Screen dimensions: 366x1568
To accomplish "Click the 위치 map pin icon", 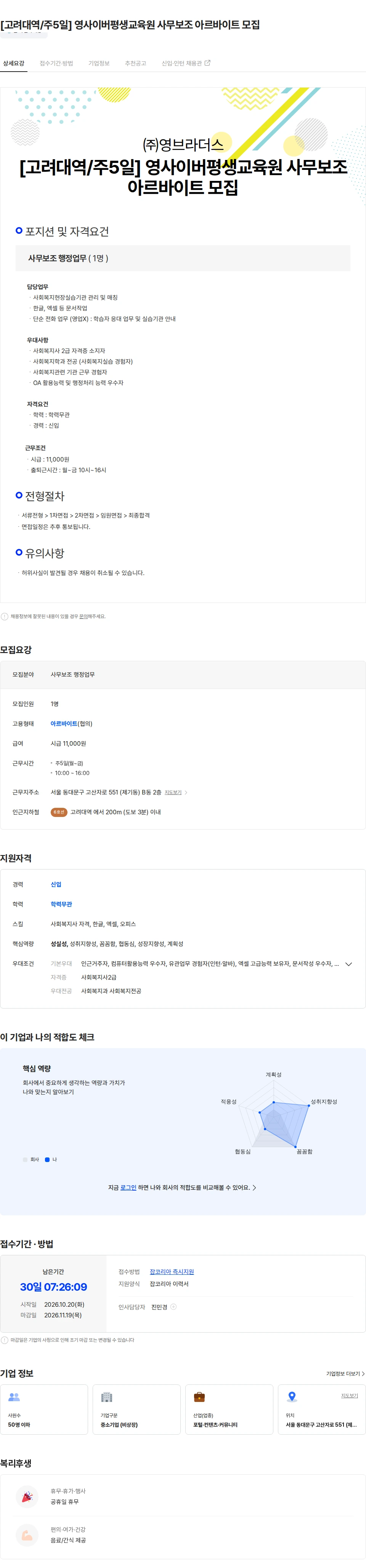I will coord(292,1397).
